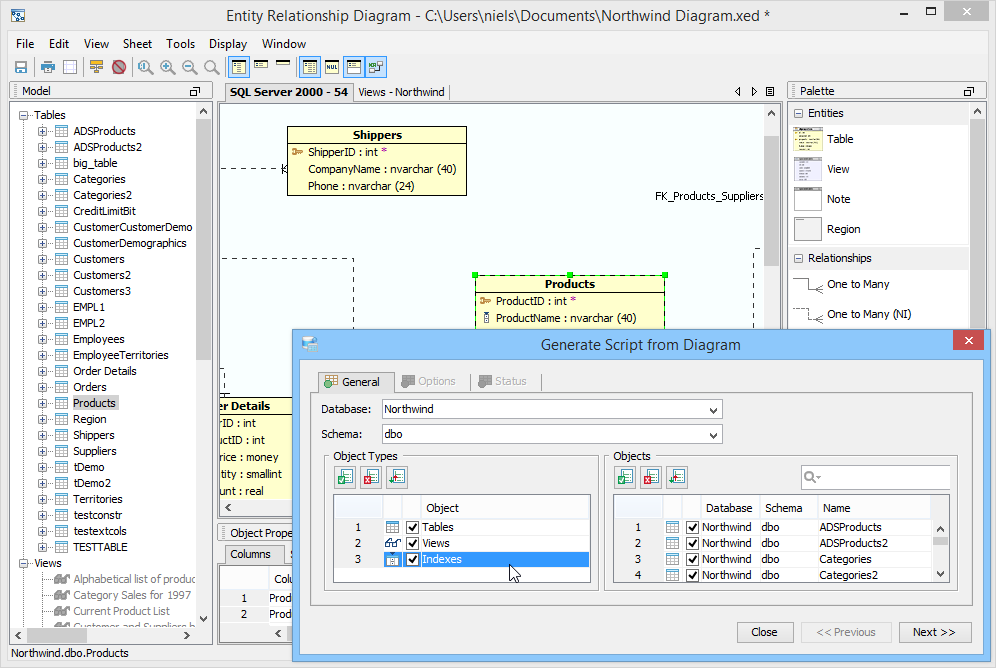Image resolution: width=996 pixels, height=668 pixels.
Task: Click the uncheck-all icon in Objects group
Action: click(651, 477)
